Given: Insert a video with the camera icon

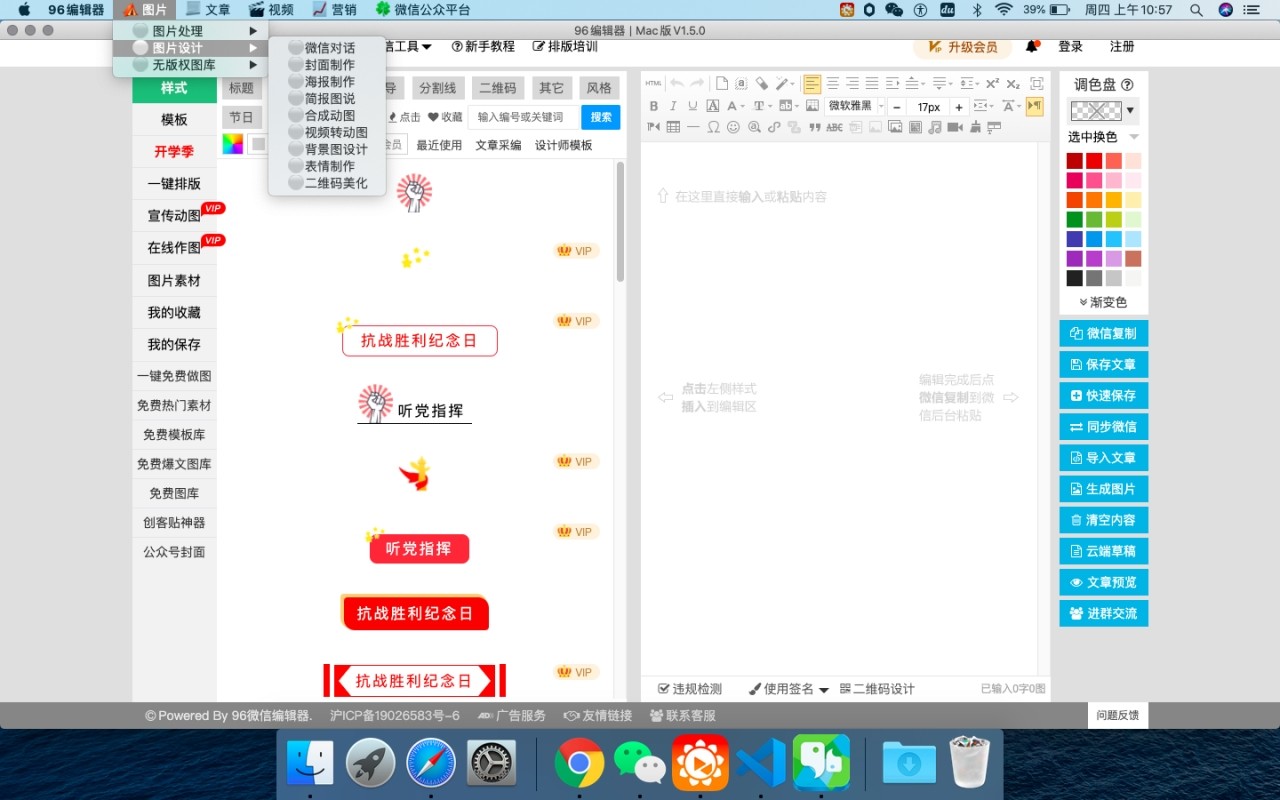Looking at the screenshot, I should coord(956,127).
